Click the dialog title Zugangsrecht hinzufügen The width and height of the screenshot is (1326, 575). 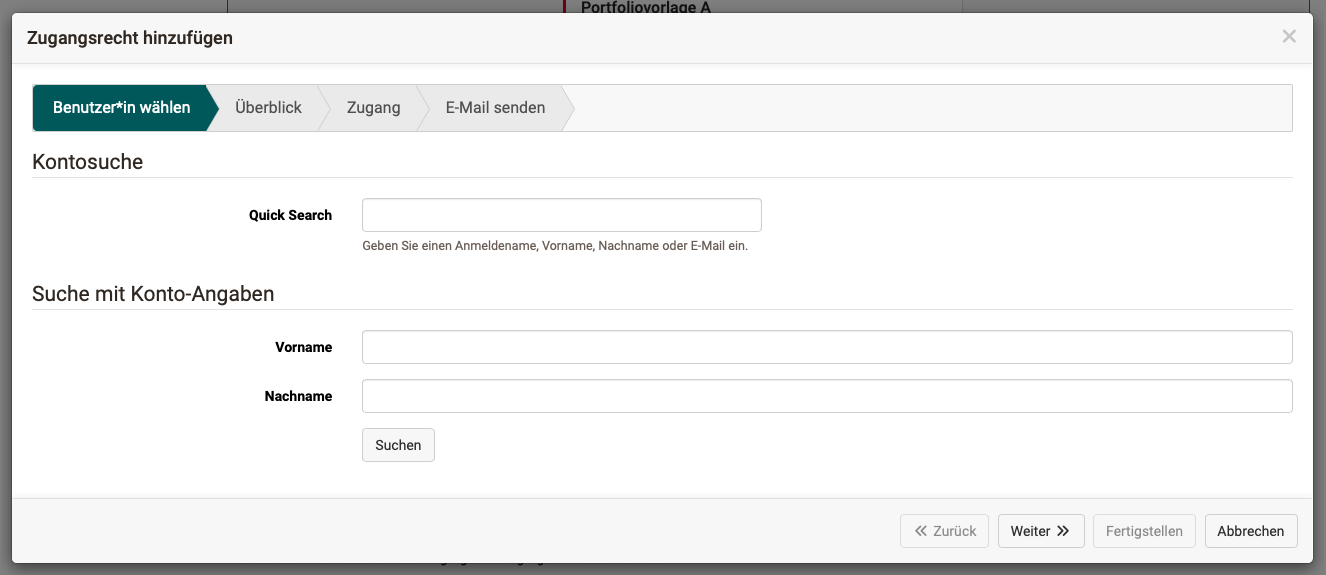130,38
